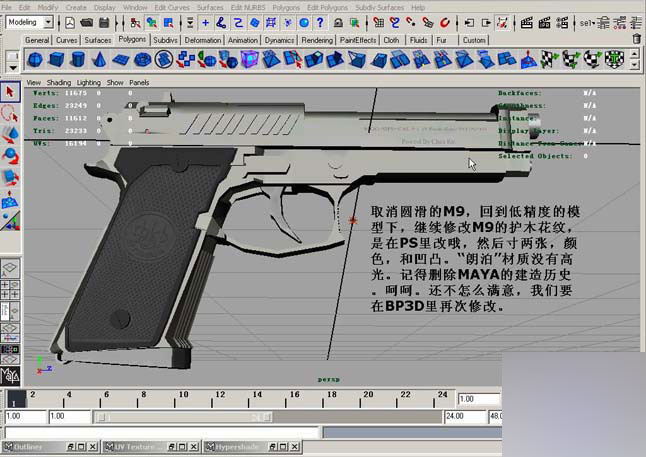Screen dimensions: 646x457
Task: Switch to the Custom shelf tab
Action: coord(474,40)
